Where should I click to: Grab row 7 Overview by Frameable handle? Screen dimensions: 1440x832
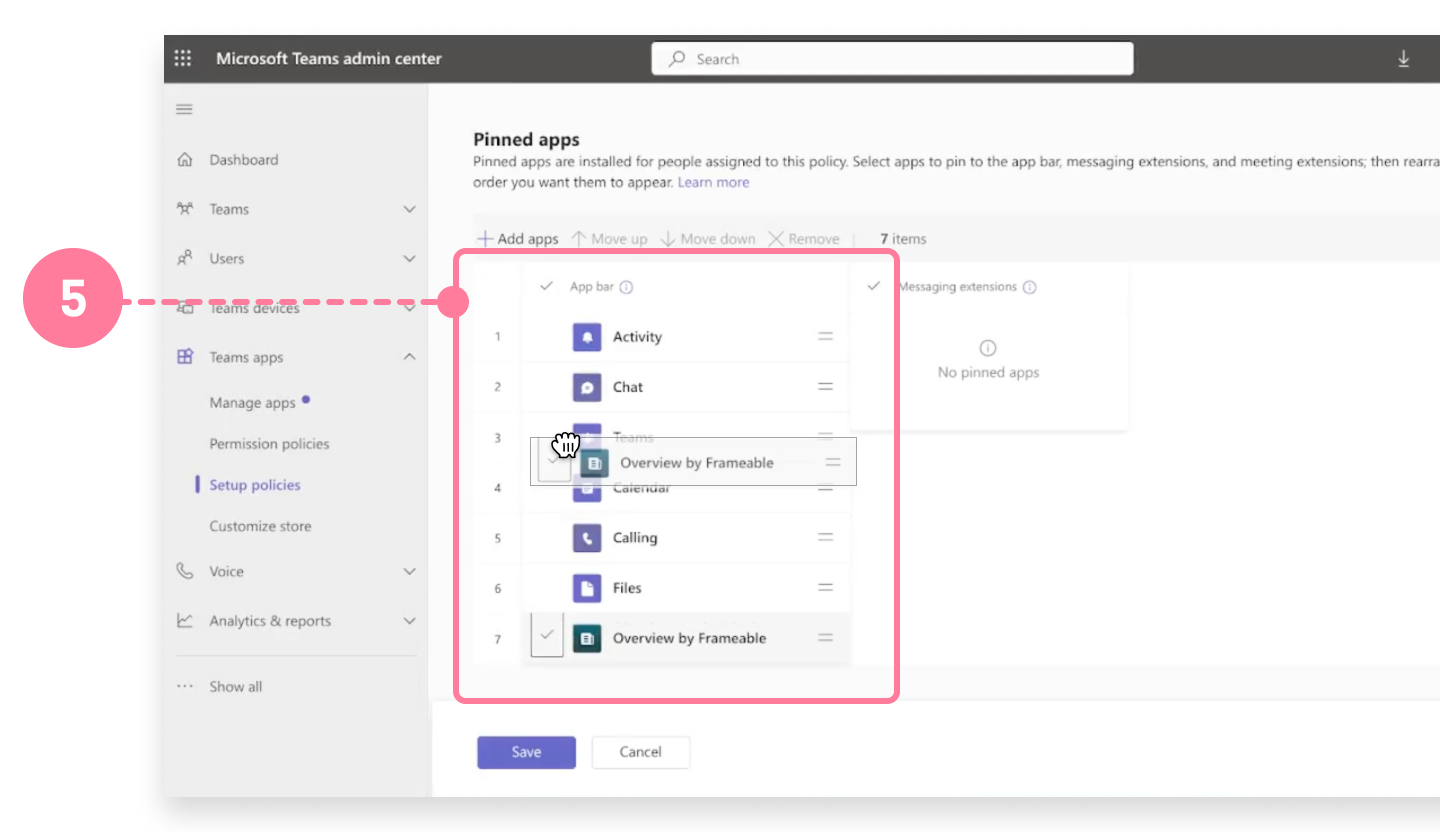[x=826, y=638]
